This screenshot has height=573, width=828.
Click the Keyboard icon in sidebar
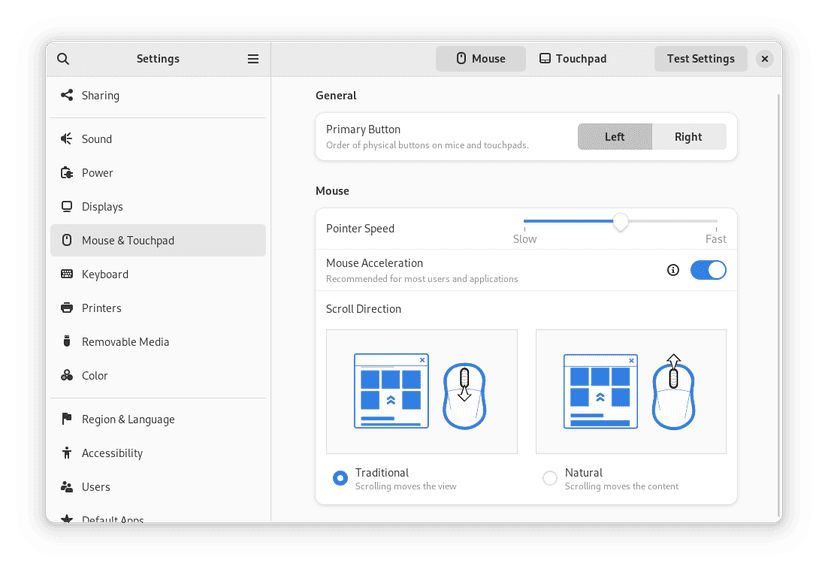(67, 274)
